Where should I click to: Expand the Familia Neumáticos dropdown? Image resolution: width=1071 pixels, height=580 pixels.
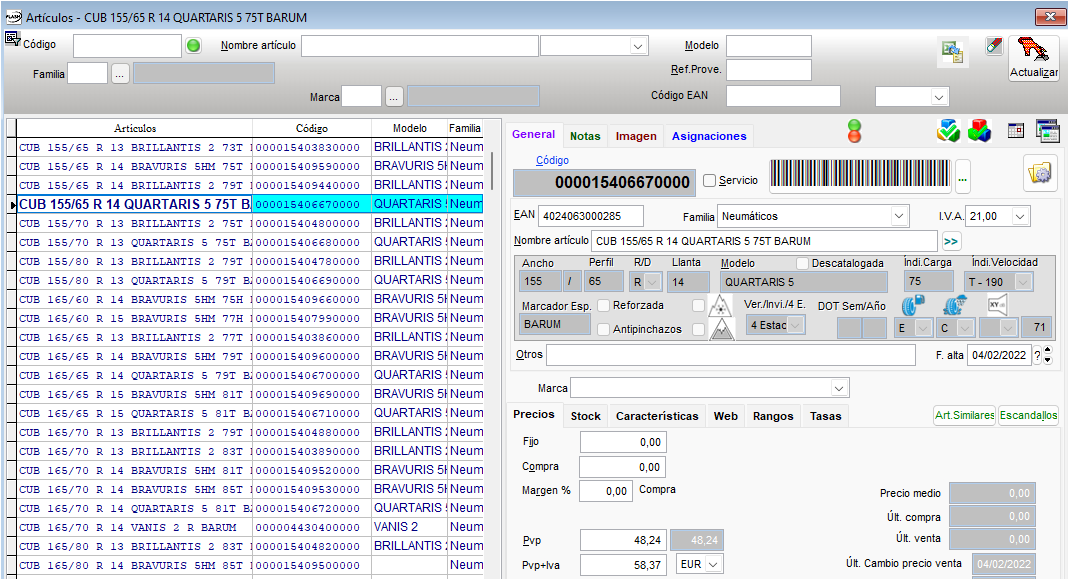click(x=898, y=216)
